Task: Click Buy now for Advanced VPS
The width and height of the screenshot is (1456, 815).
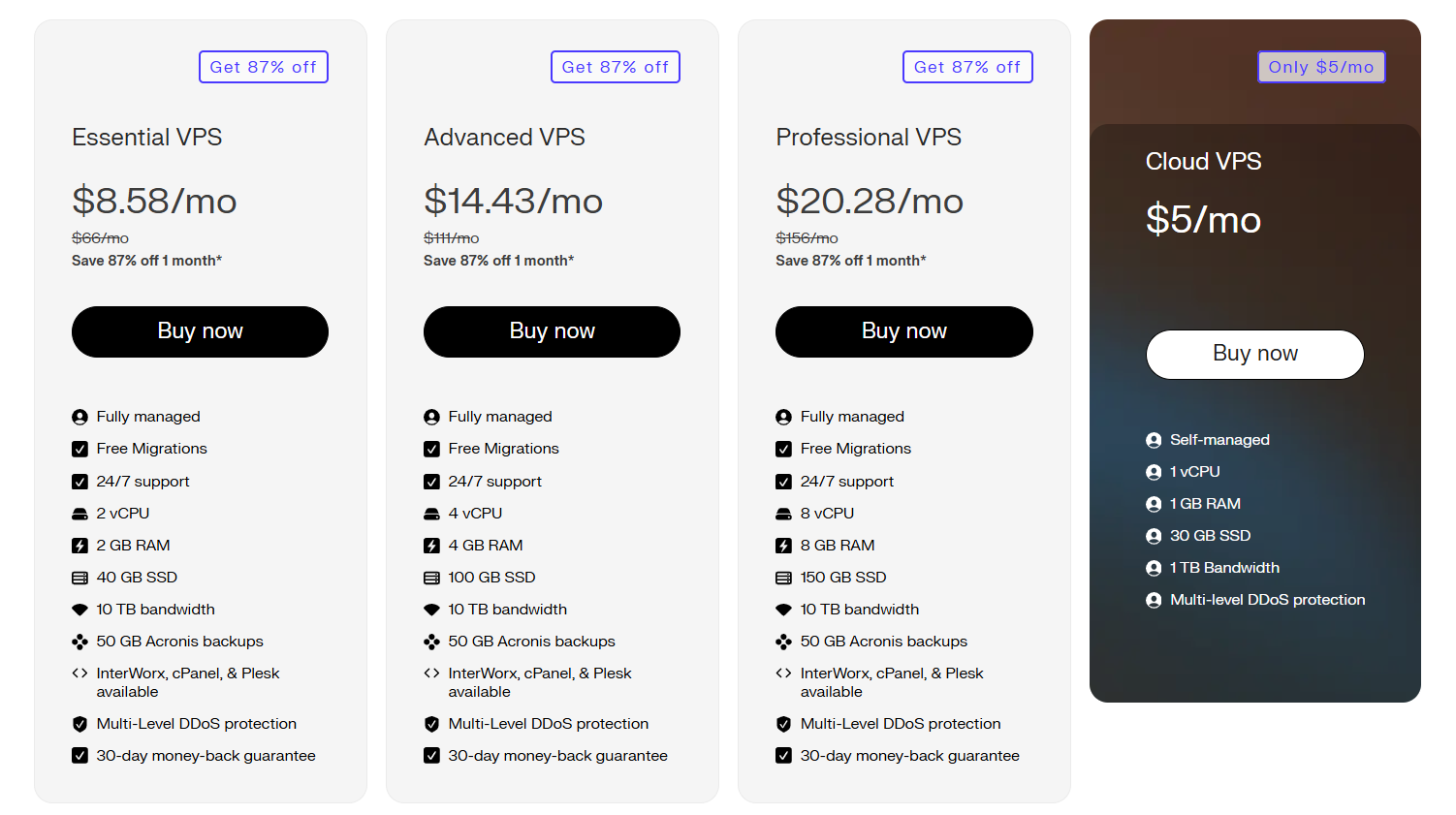Action: [x=552, y=331]
